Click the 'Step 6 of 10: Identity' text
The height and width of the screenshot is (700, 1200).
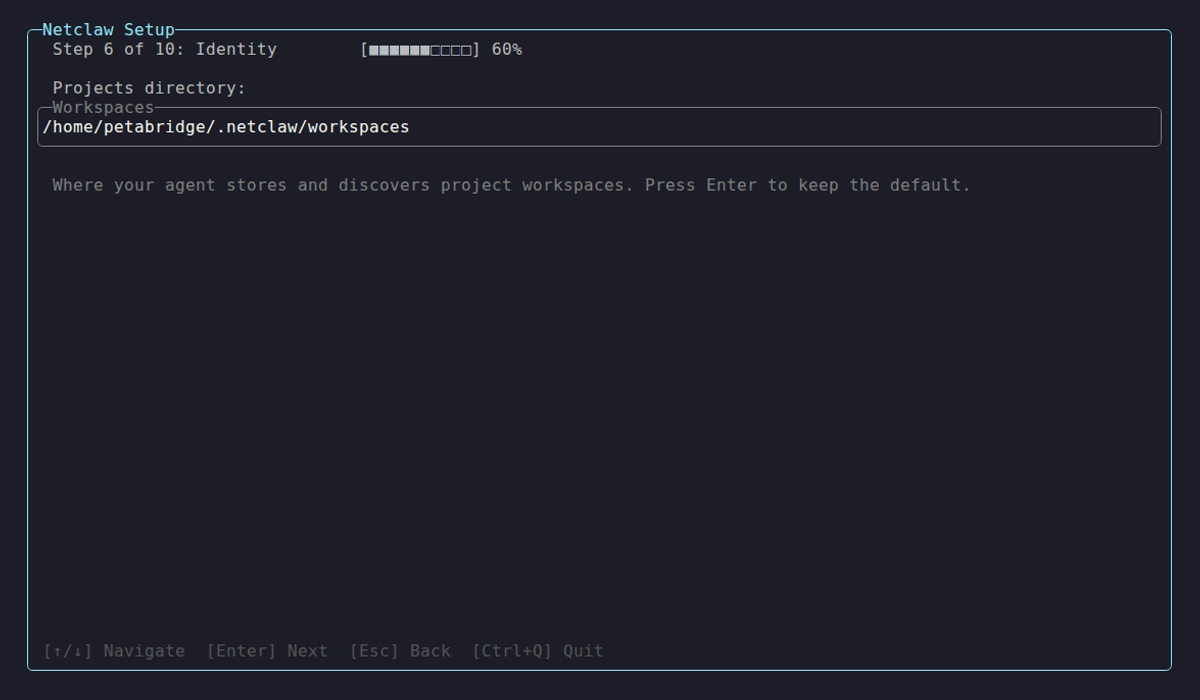[165, 49]
